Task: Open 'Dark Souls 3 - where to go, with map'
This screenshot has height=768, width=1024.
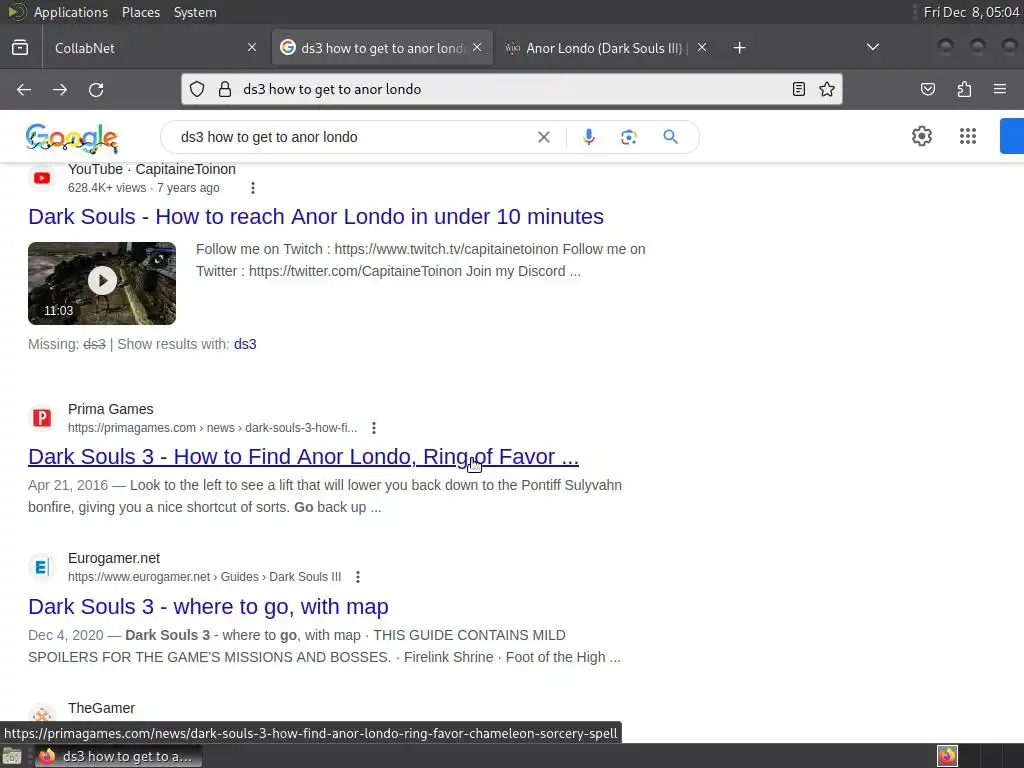Action: pos(208,607)
